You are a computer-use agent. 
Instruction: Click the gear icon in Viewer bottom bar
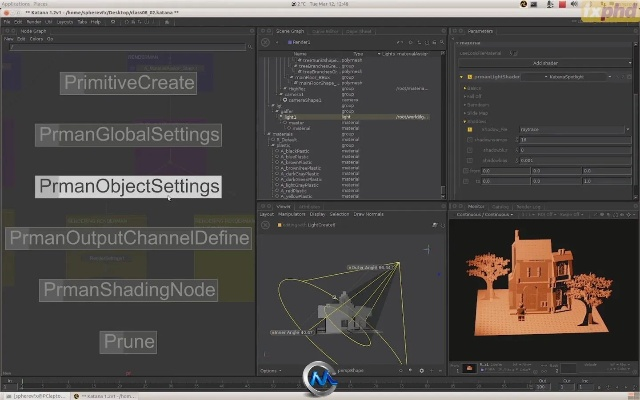(422, 370)
